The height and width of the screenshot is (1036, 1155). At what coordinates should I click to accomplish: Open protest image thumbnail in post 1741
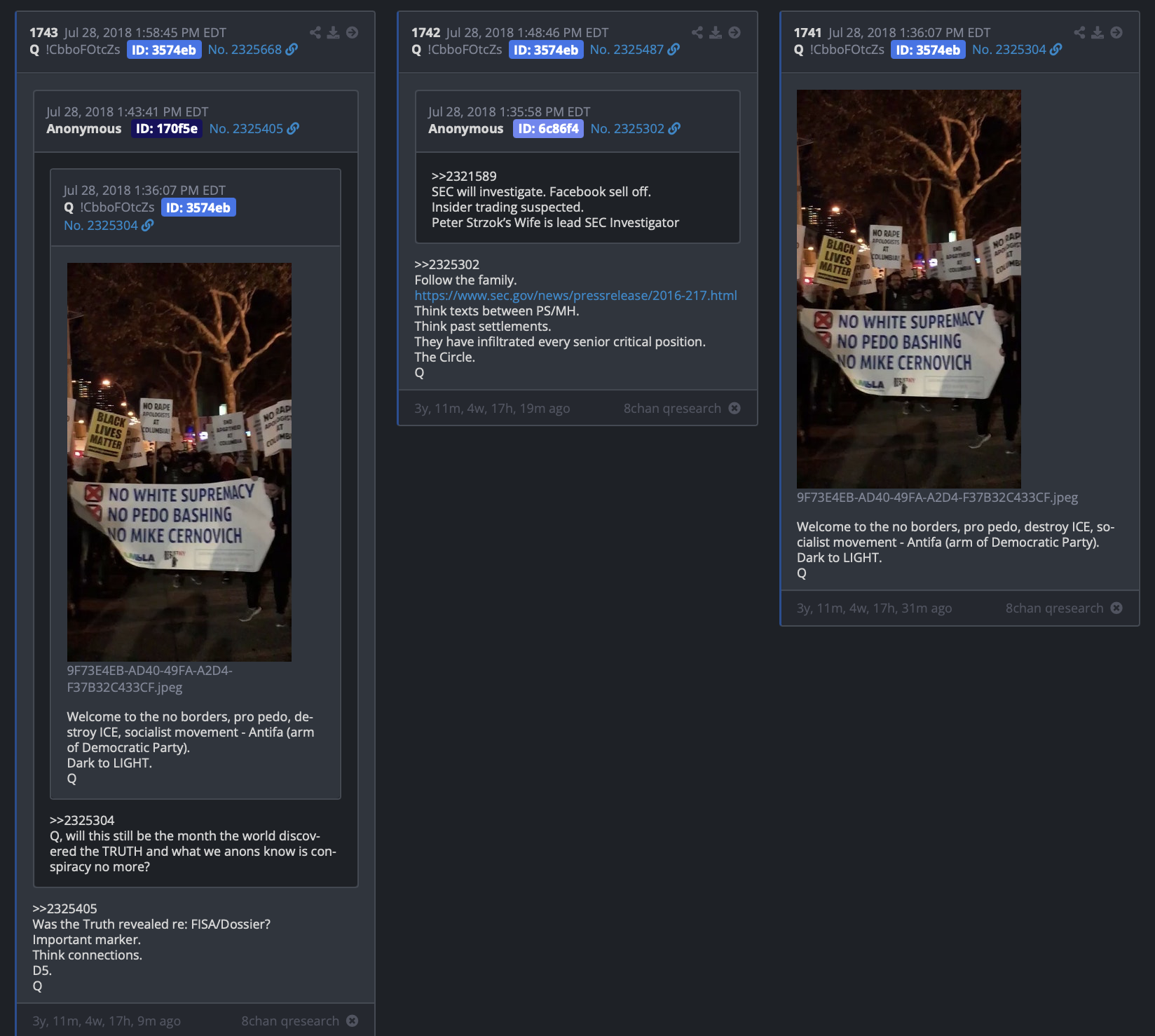(908, 289)
